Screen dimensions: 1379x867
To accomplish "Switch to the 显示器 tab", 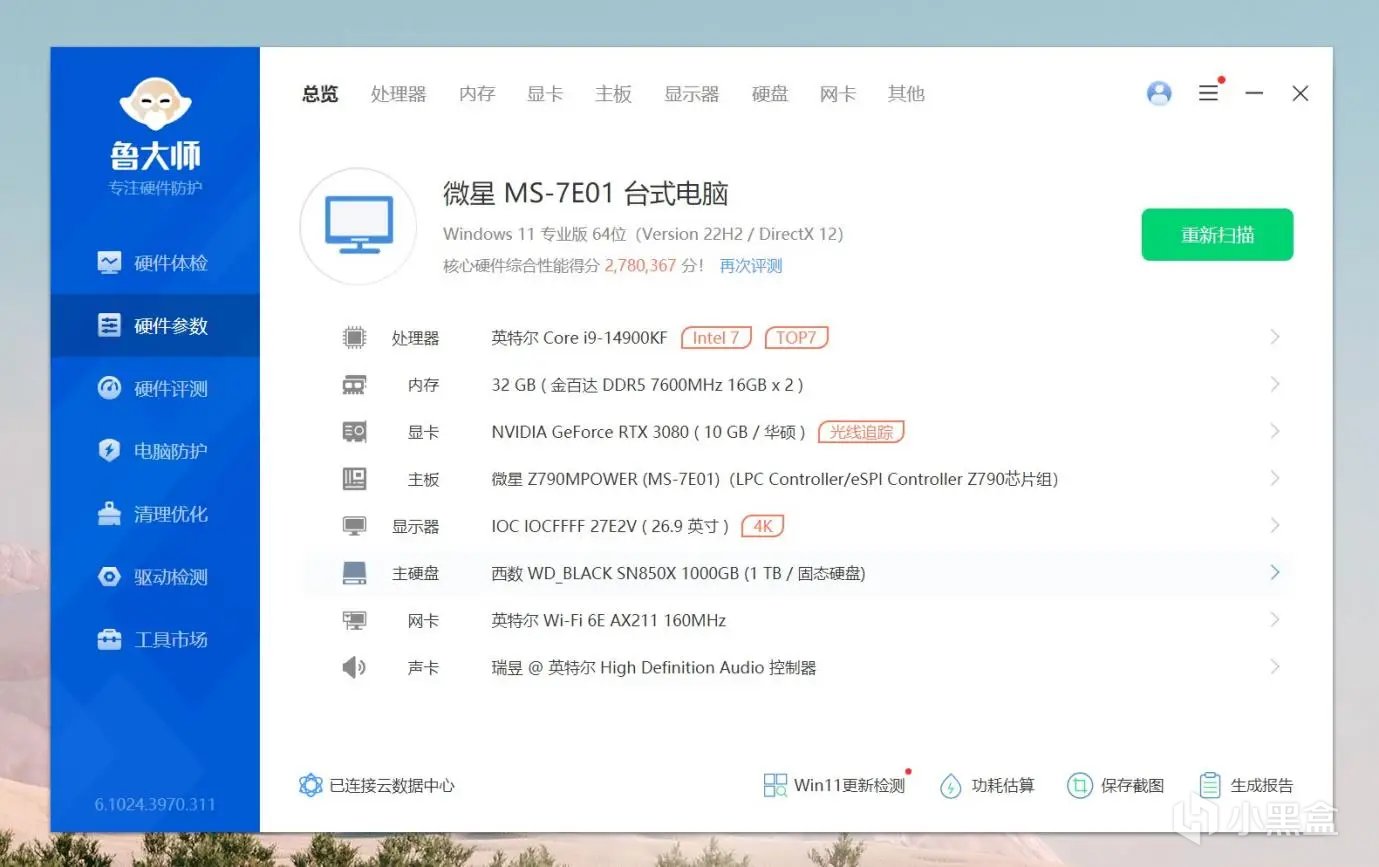I will [692, 94].
